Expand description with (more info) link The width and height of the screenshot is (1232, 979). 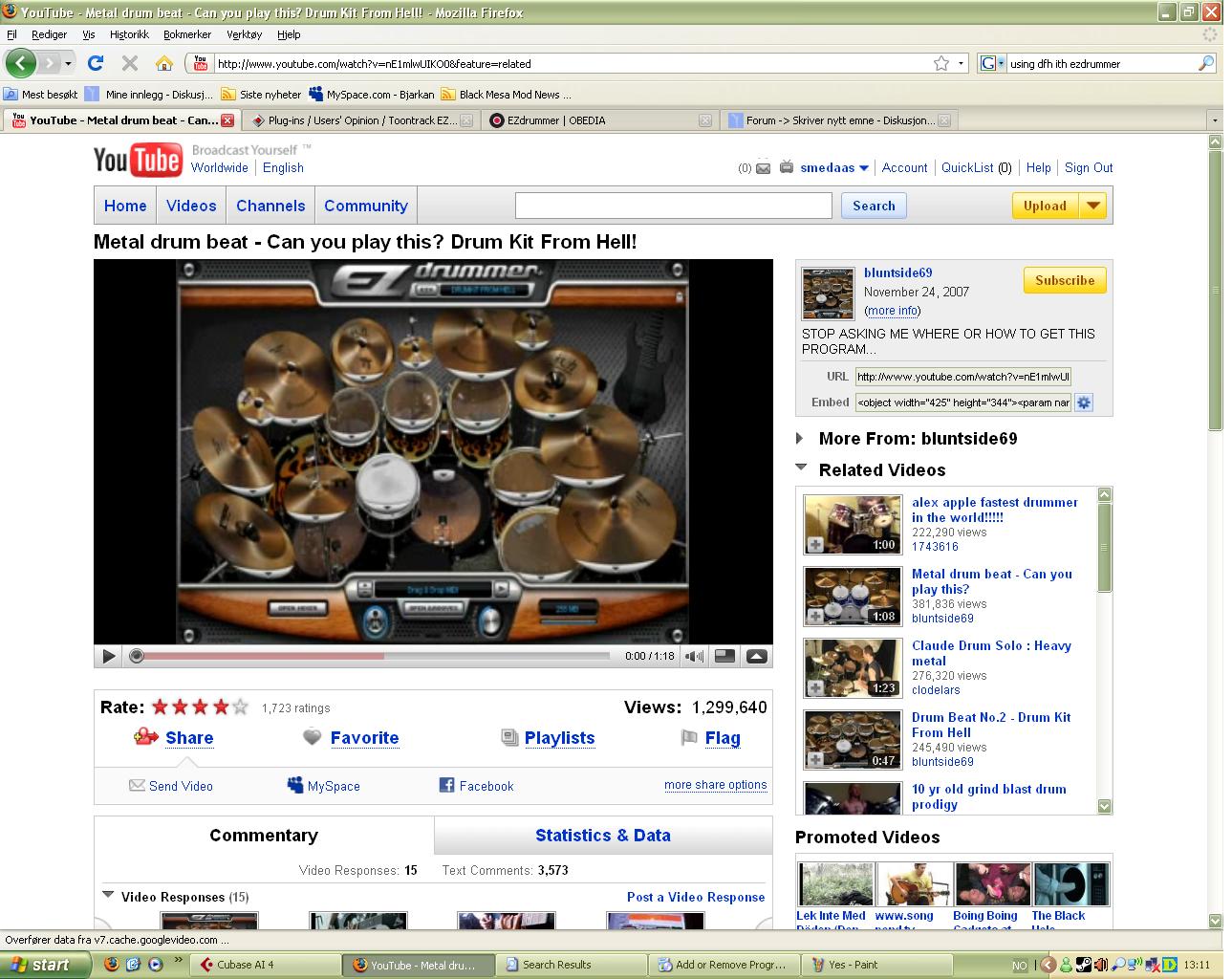click(x=892, y=311)
